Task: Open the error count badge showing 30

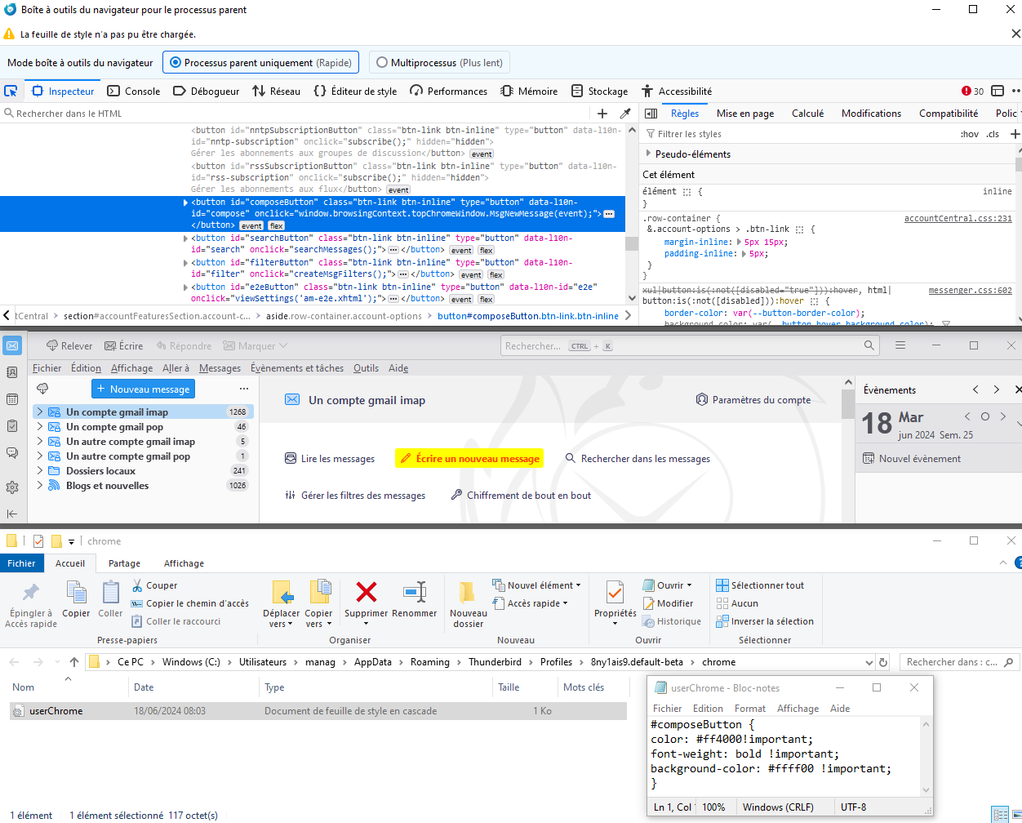Action: tap(972, 91)
